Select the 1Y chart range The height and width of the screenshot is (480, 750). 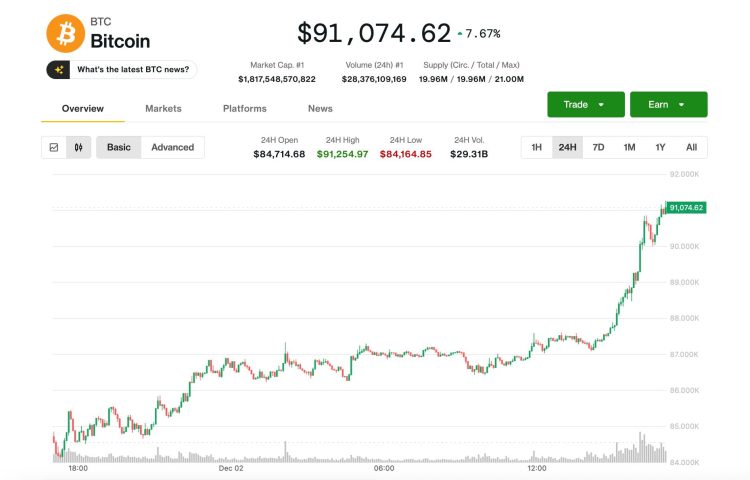pyautogui.click(x=660, y=147)
